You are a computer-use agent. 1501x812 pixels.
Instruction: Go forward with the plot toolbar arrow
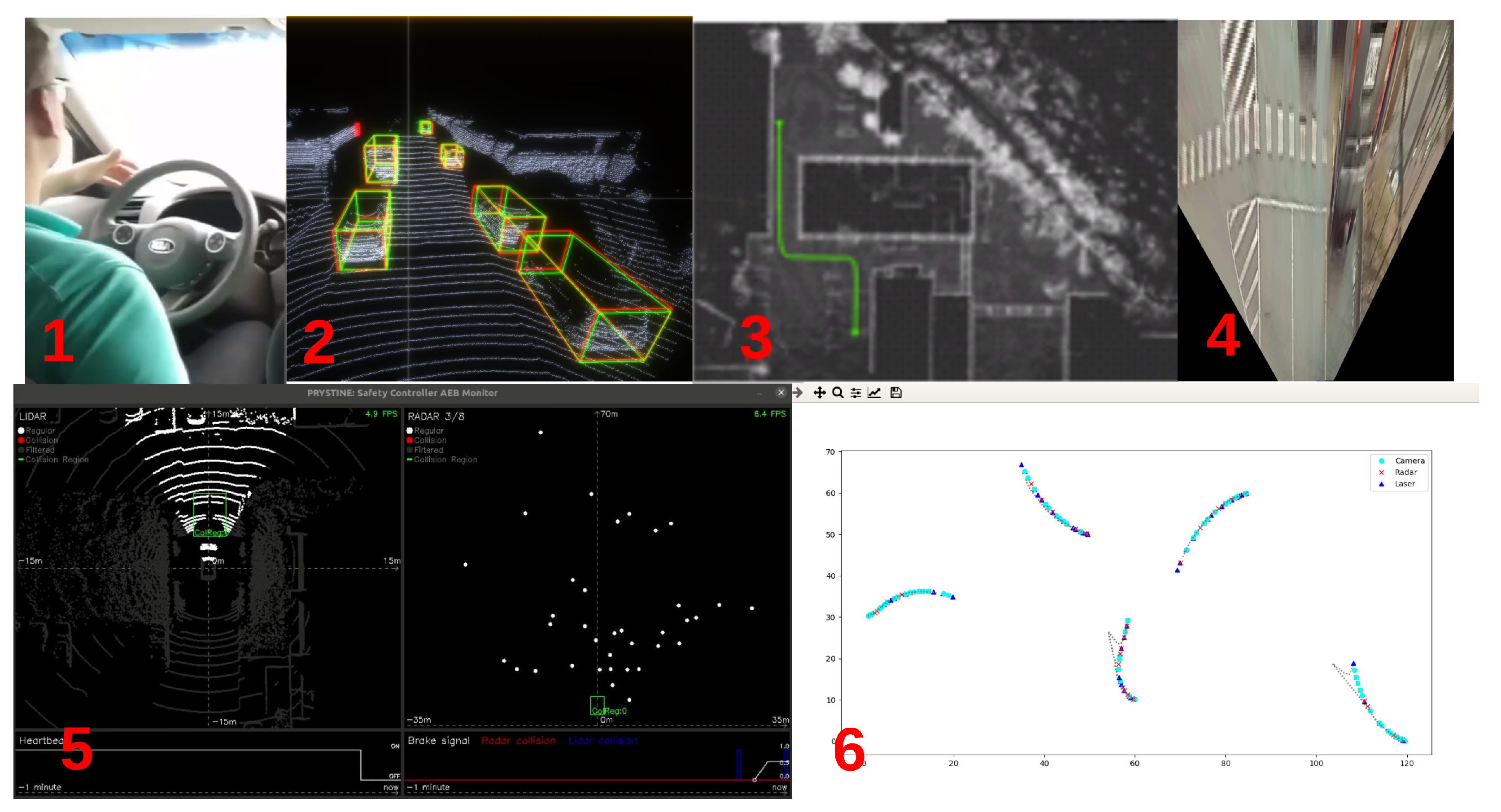[798, 393]
